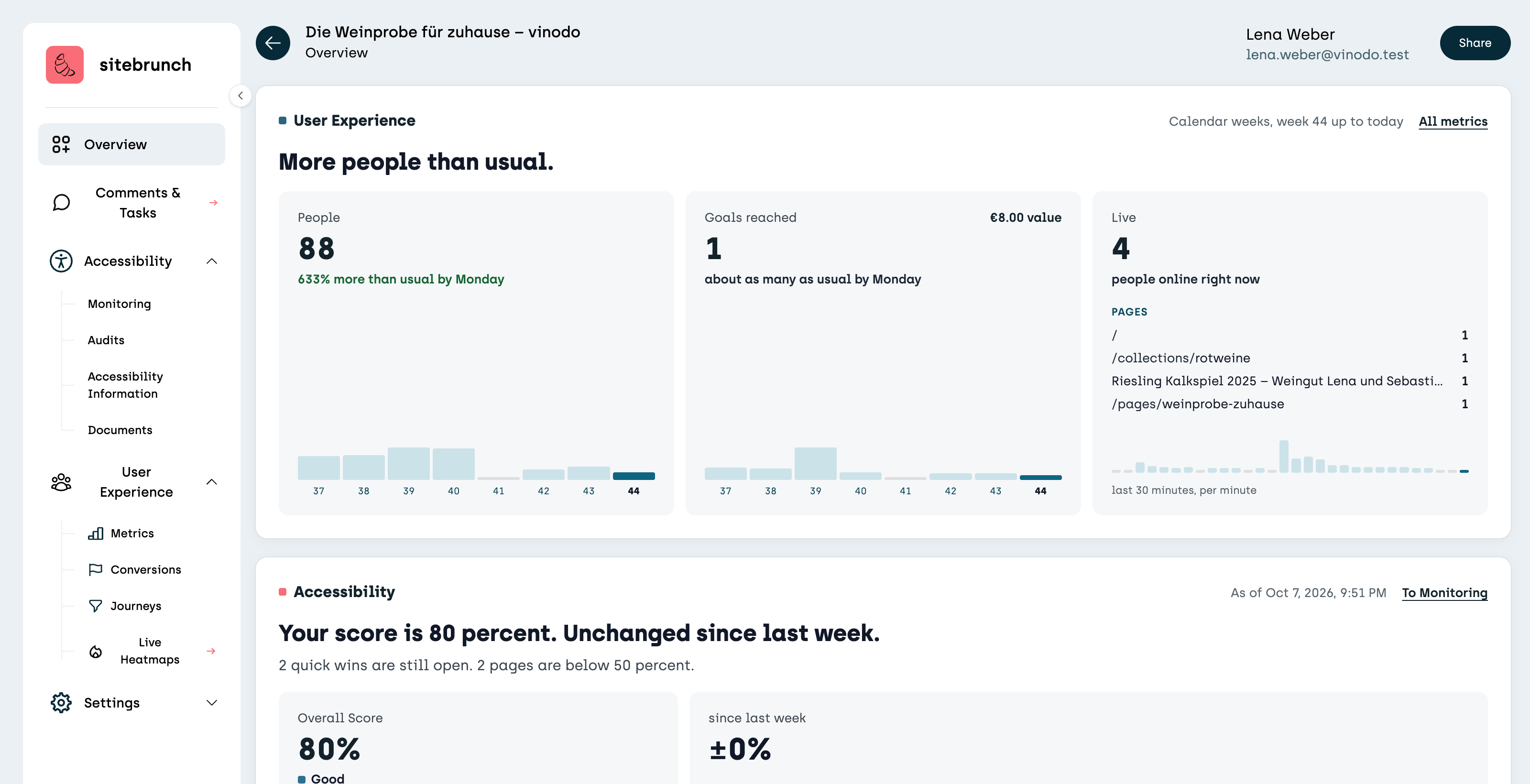Click lena.weber@vinodo.test email

point(1327,54)
